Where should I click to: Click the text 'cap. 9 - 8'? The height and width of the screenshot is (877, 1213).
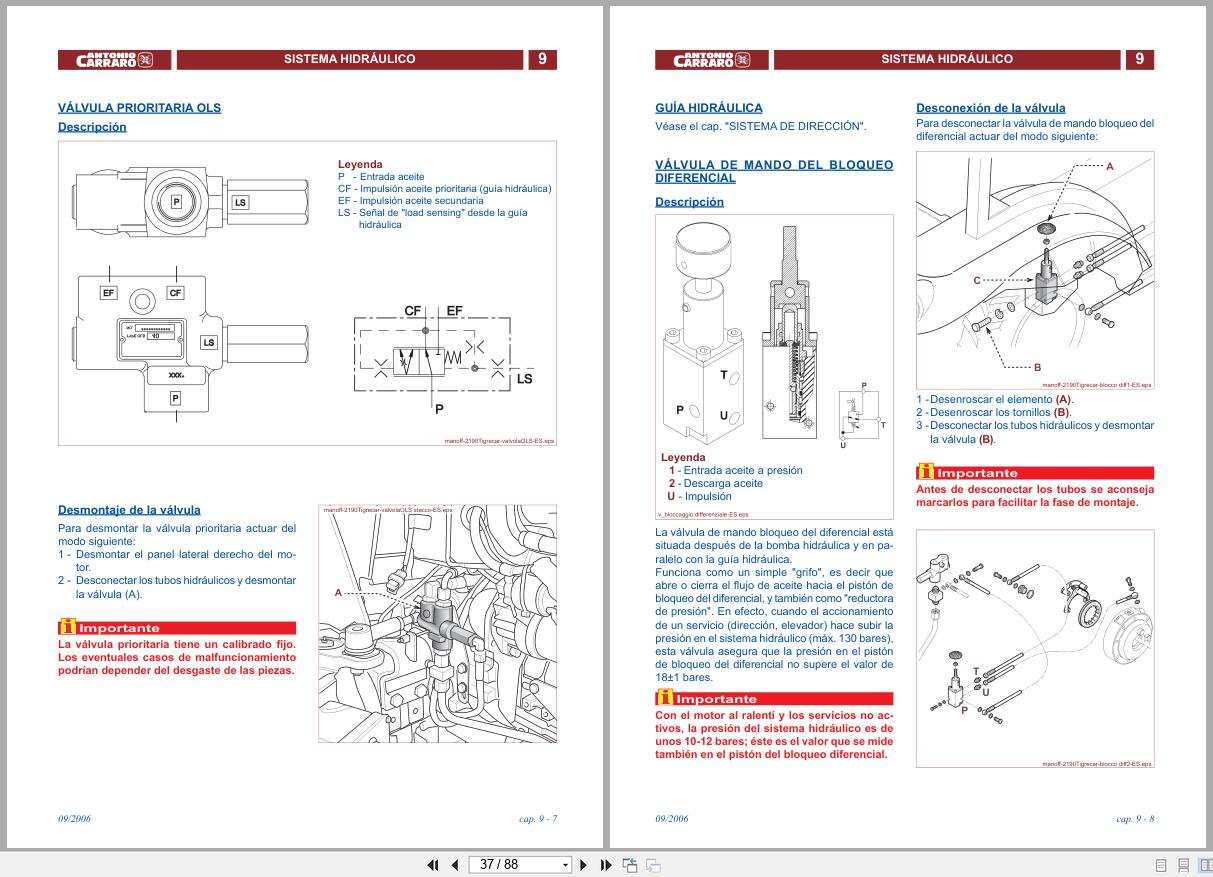[1135, 819]
